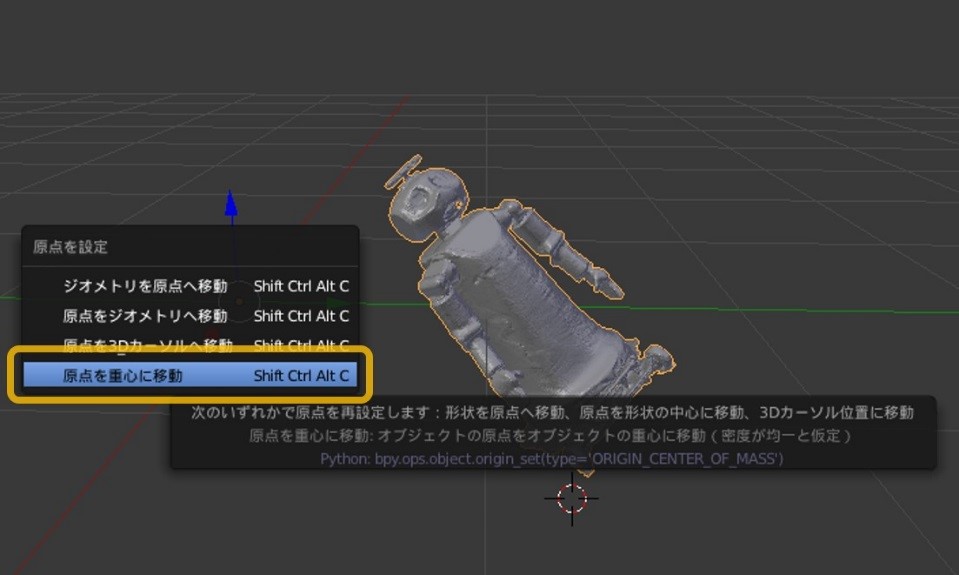Screen dimensions: 959x575
Task: Click the robot's bent arm near the menu
Action: click(x=440, y=292)
